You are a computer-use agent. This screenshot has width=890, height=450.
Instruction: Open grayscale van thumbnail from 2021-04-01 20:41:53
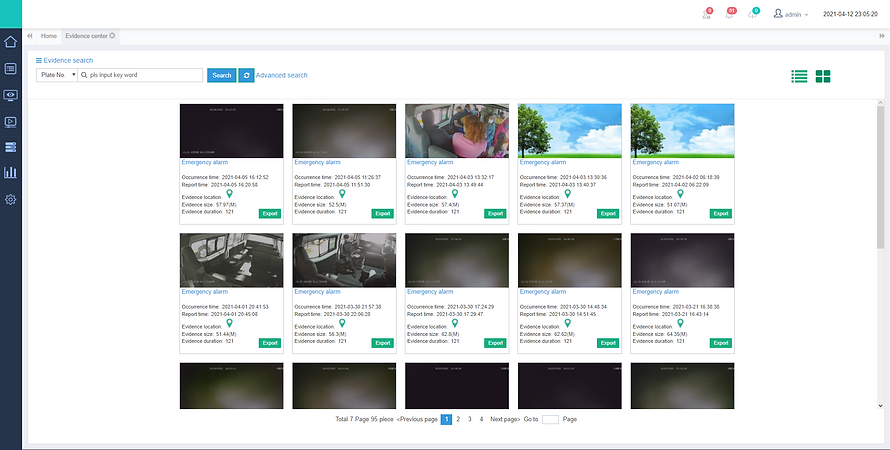(x=232, y=260)
